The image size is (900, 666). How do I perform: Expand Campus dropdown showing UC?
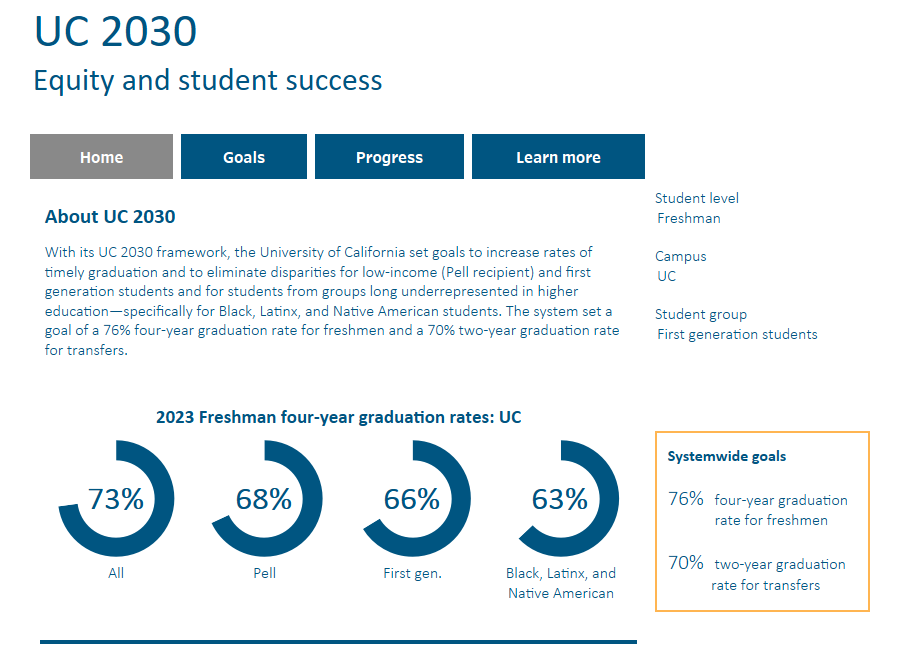(x=667, y=276)
